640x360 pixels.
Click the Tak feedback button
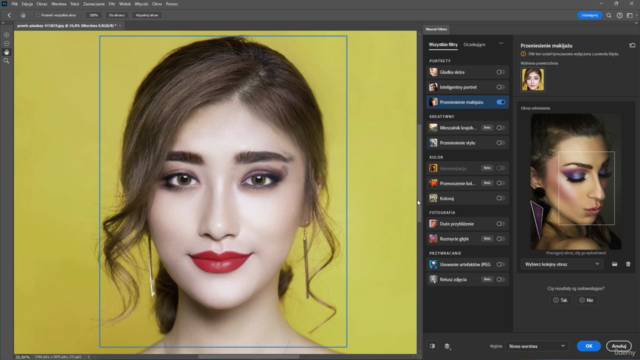pos(560,300)
